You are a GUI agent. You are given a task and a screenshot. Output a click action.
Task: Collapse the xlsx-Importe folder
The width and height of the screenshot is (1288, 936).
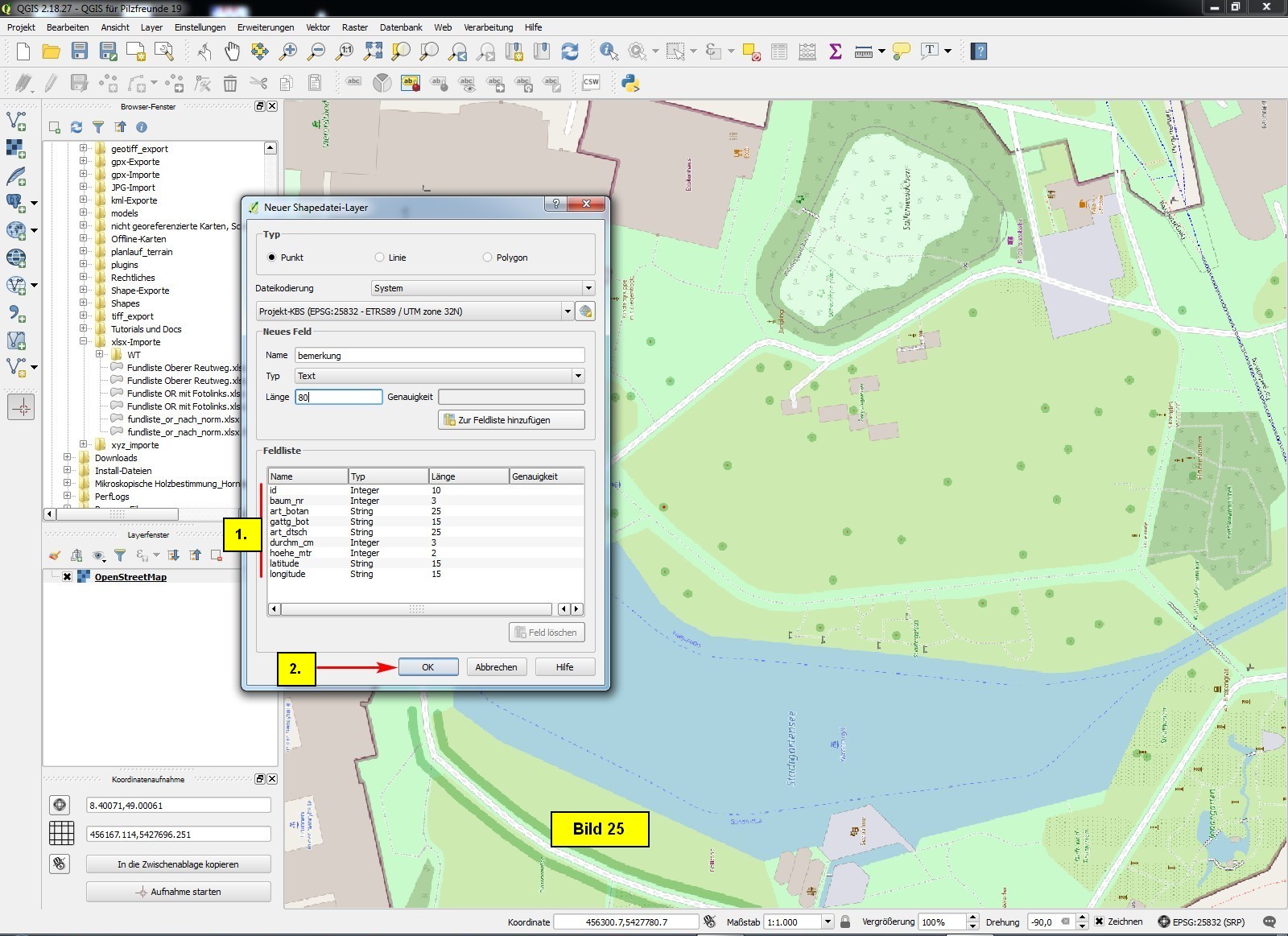pyautogui.click(x=83, y=342)
